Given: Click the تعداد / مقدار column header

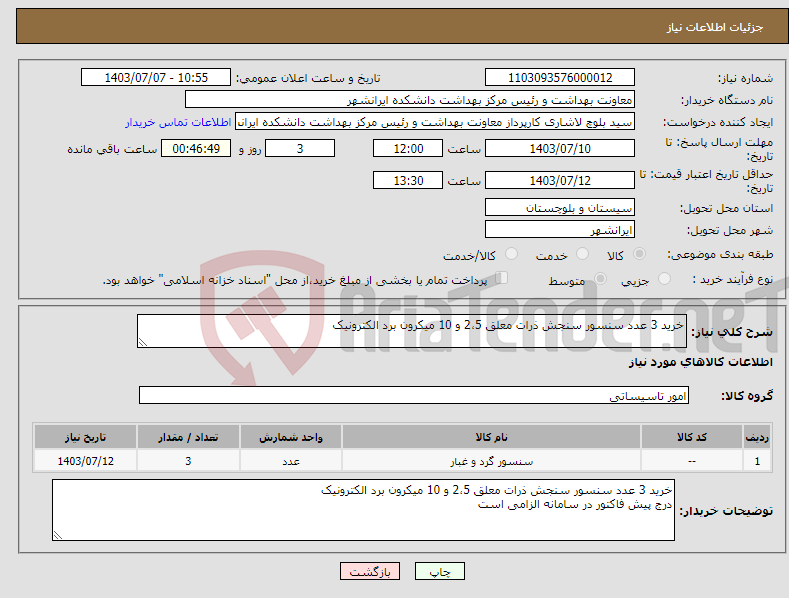Looking at the screenshot, I should [x=188, y=437].
